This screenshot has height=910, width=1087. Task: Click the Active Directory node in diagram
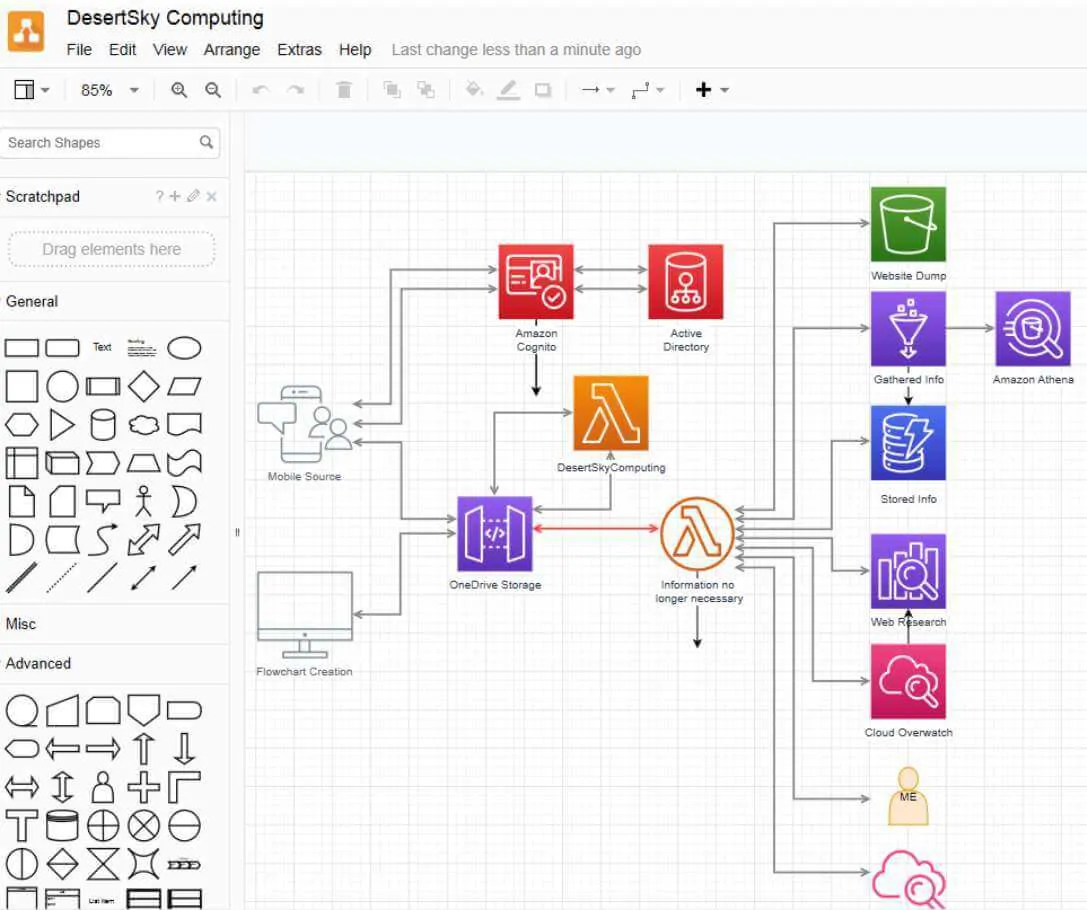pos(686,281)
